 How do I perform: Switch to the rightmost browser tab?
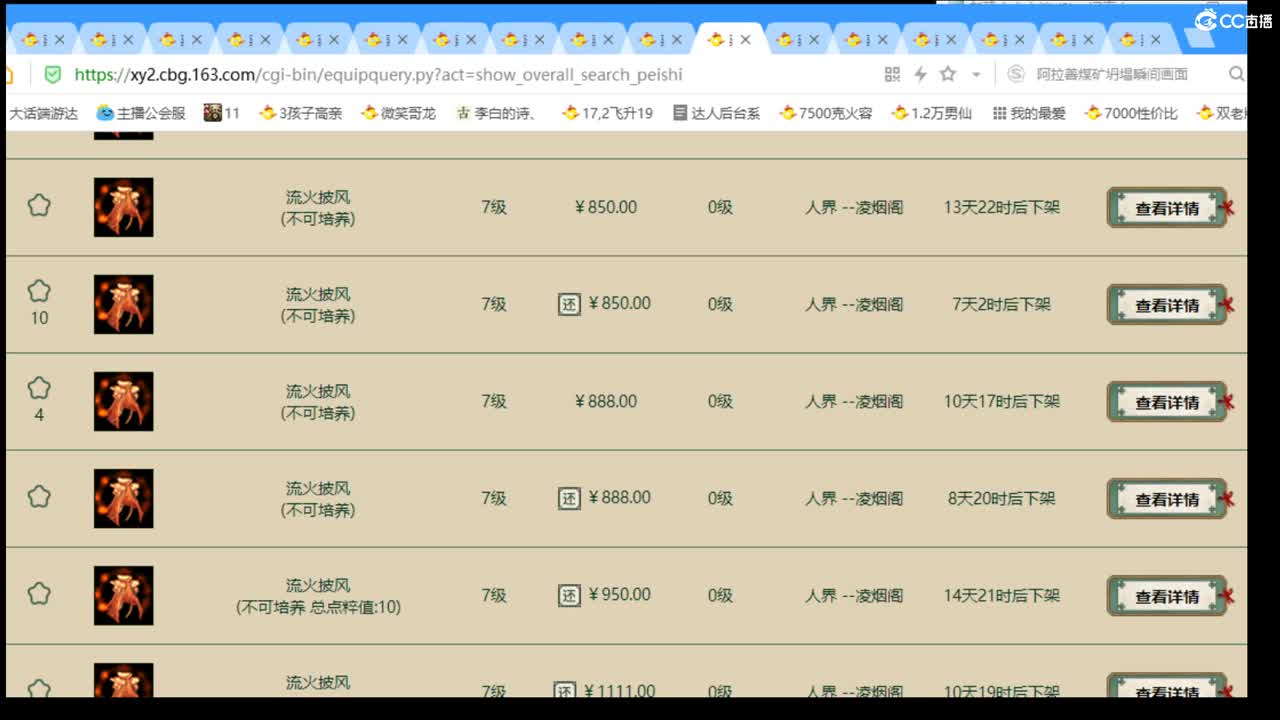click(x=1133, y=38)
